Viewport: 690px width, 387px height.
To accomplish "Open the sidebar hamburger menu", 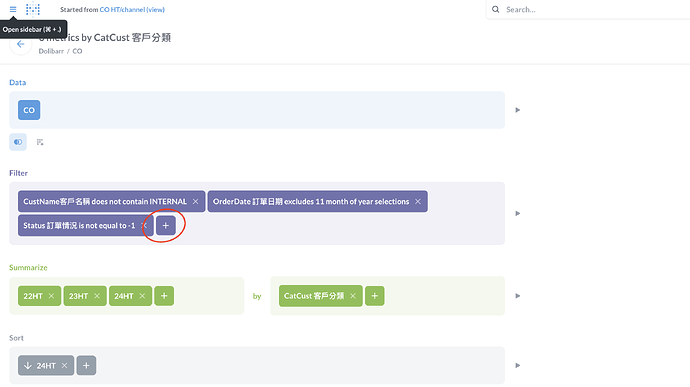I will click(x=13, y=9).
